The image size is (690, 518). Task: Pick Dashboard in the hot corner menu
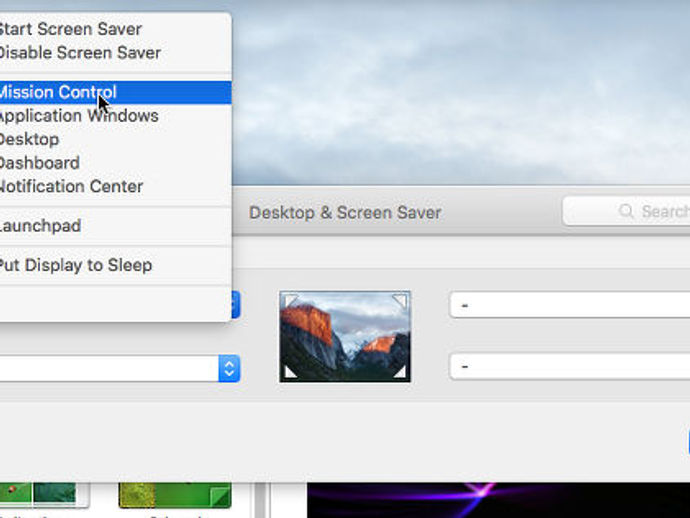point(114,163)
